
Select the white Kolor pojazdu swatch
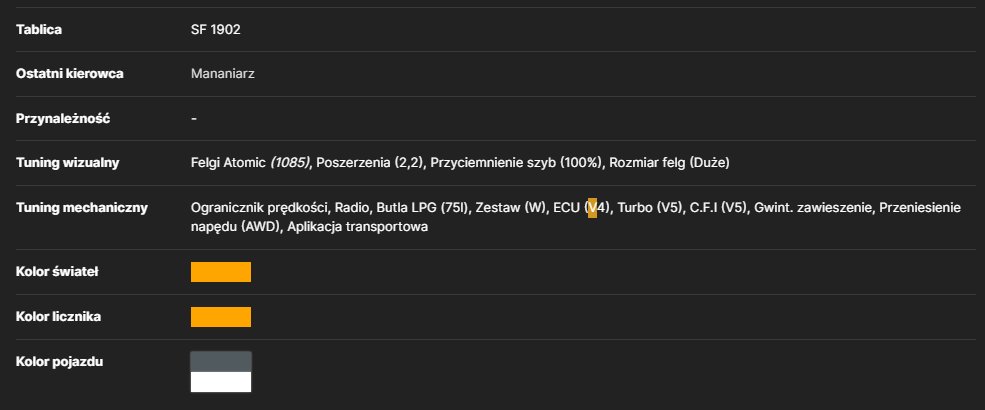click(x=220, y=382)
